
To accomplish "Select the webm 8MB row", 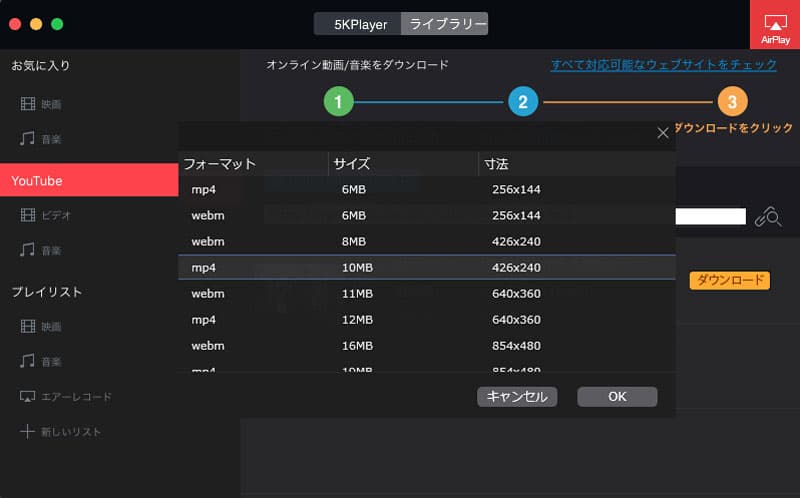I will point(427,241).
